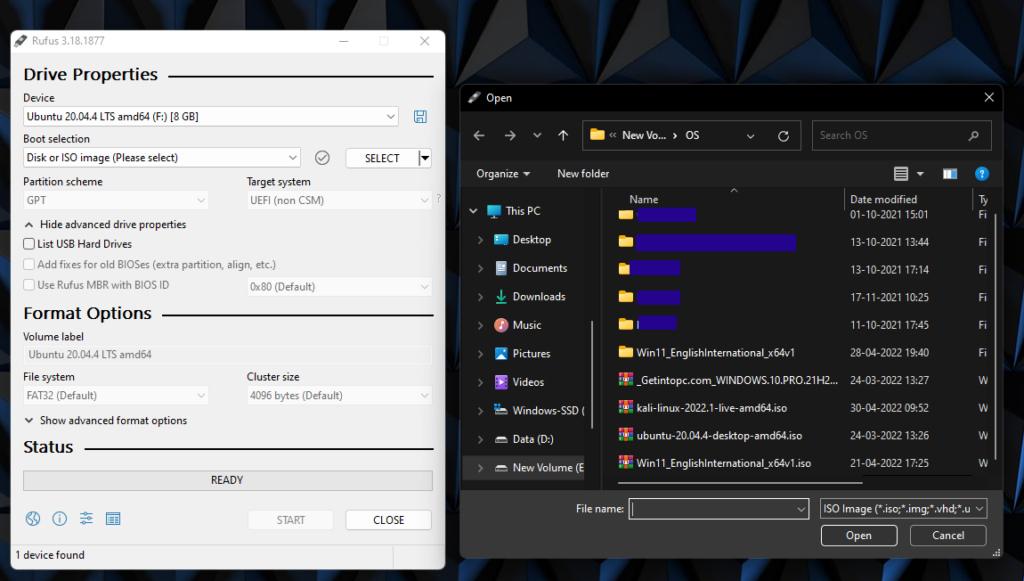The height and width of the screenshot is (581, 1024).
Task: Click the READY status progress bar
Action: pos(228,480)
